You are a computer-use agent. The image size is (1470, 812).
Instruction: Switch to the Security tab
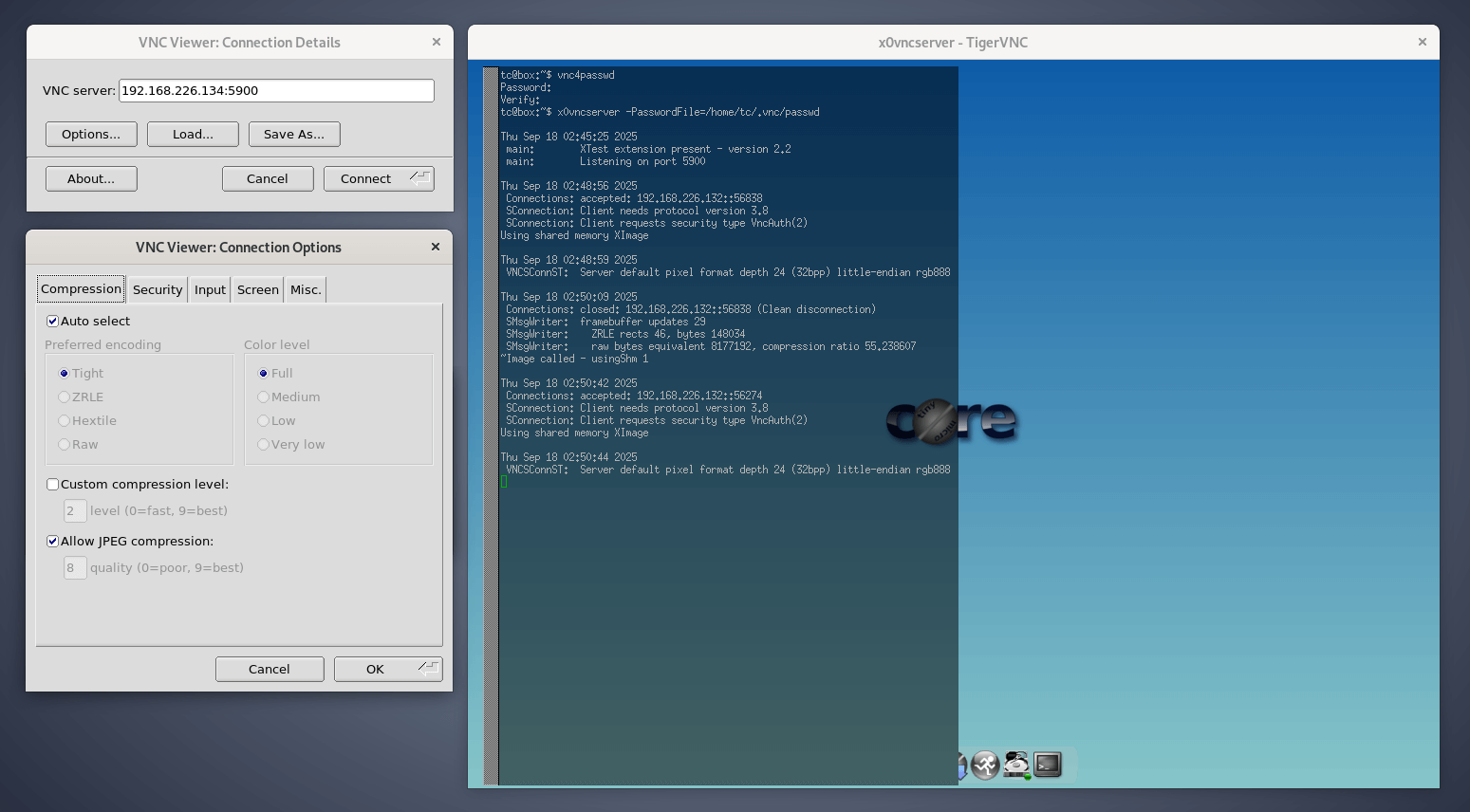coord(158,289)
